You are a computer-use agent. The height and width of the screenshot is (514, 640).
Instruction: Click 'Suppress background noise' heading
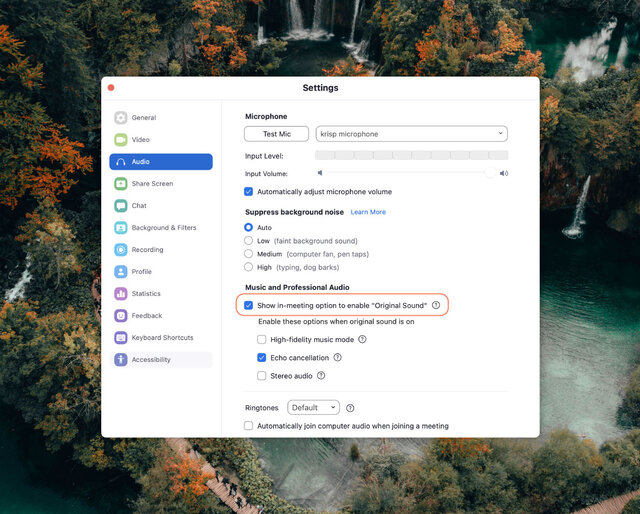[x=294, y=212]
